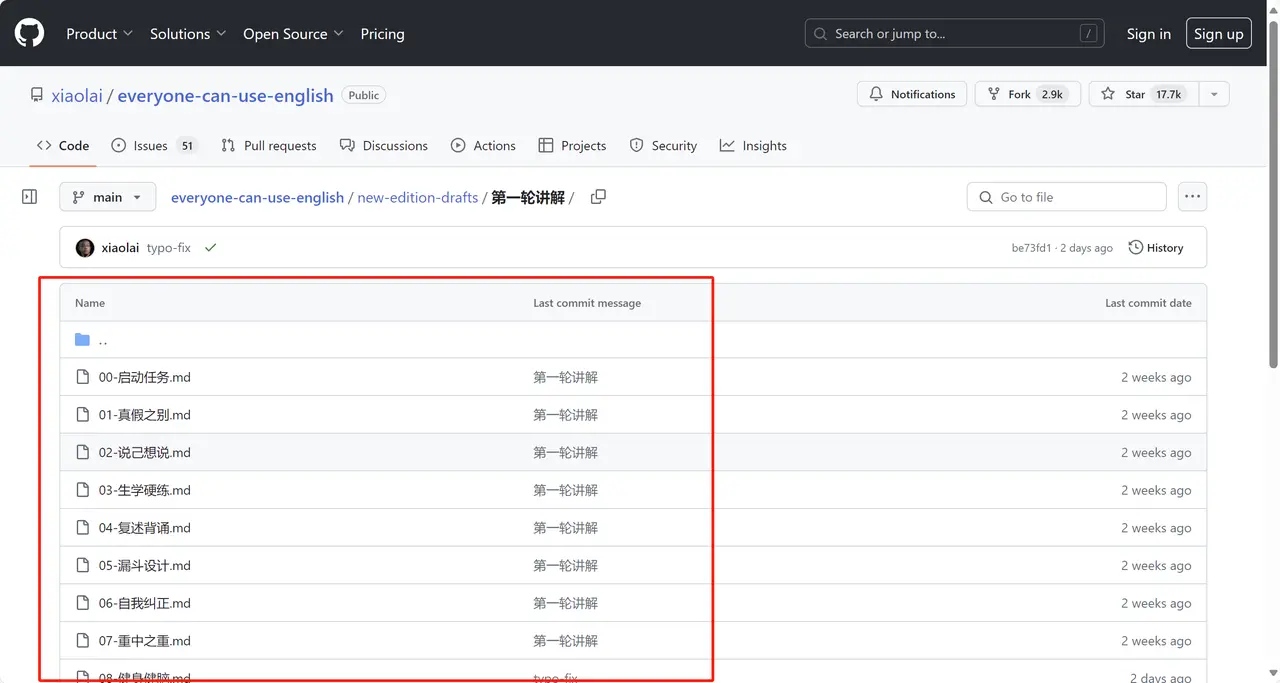View commit History

(x=1155, y=248)
